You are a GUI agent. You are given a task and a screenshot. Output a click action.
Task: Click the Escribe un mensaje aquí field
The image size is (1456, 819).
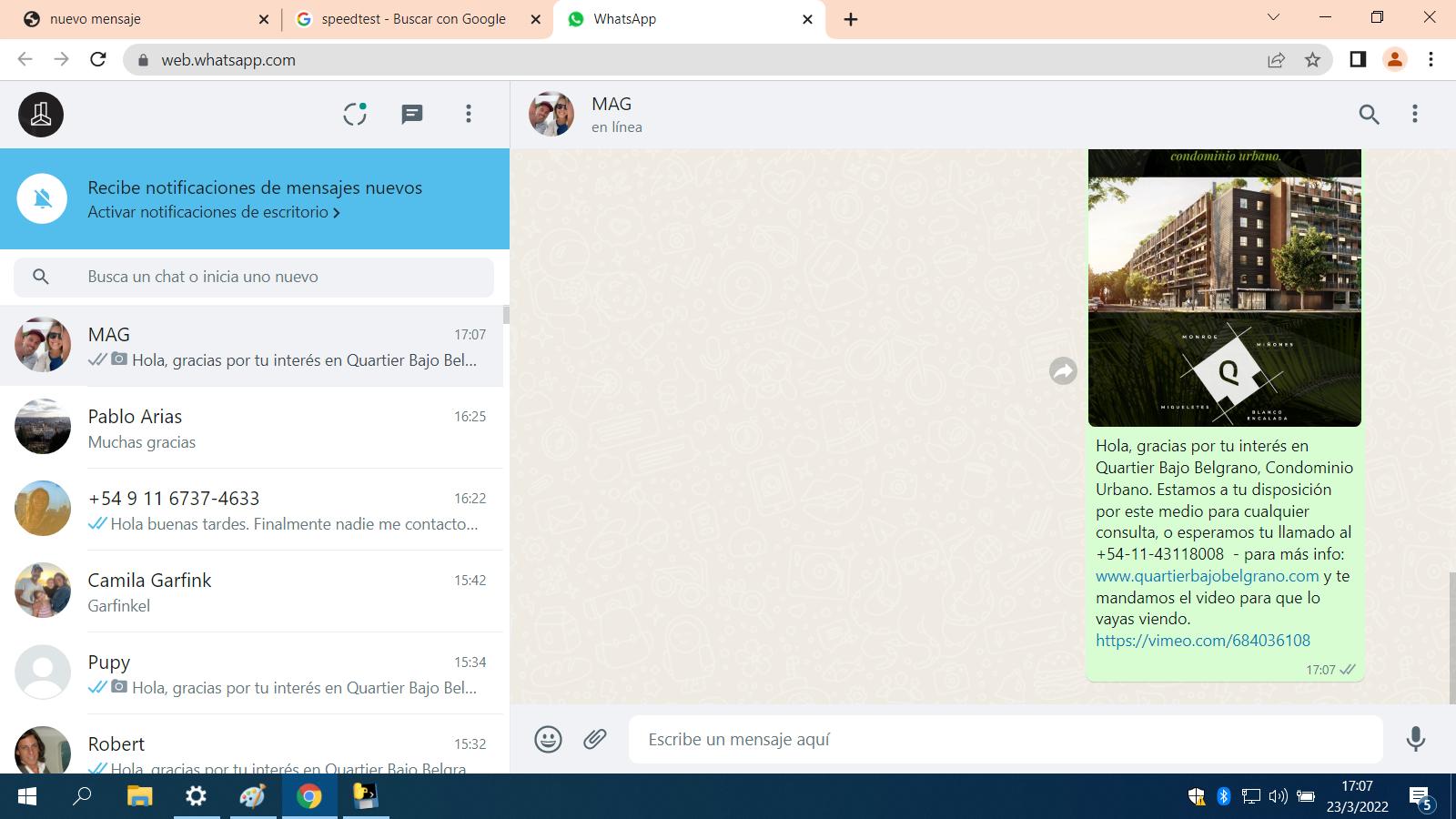[1006, 739]
